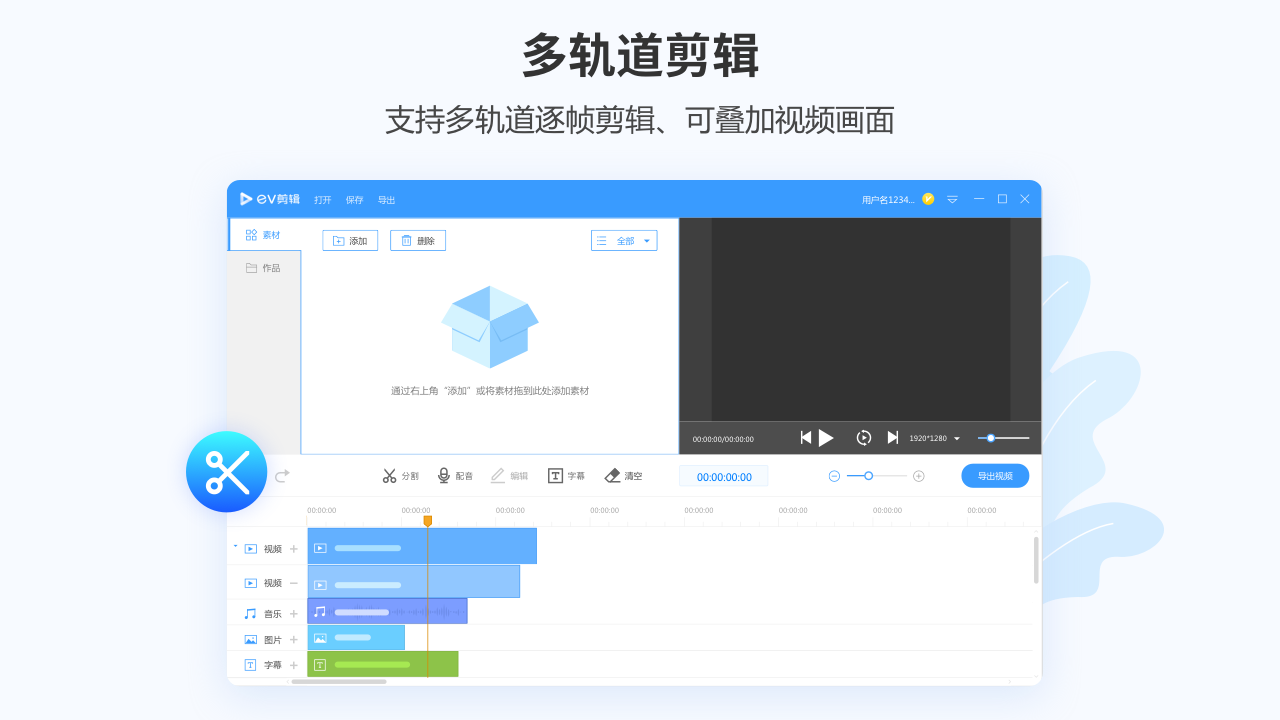This screenshot has height=720, width=1280.
Task: Open the 1920*1280 resolution dropdown
Action: point(935,439)
